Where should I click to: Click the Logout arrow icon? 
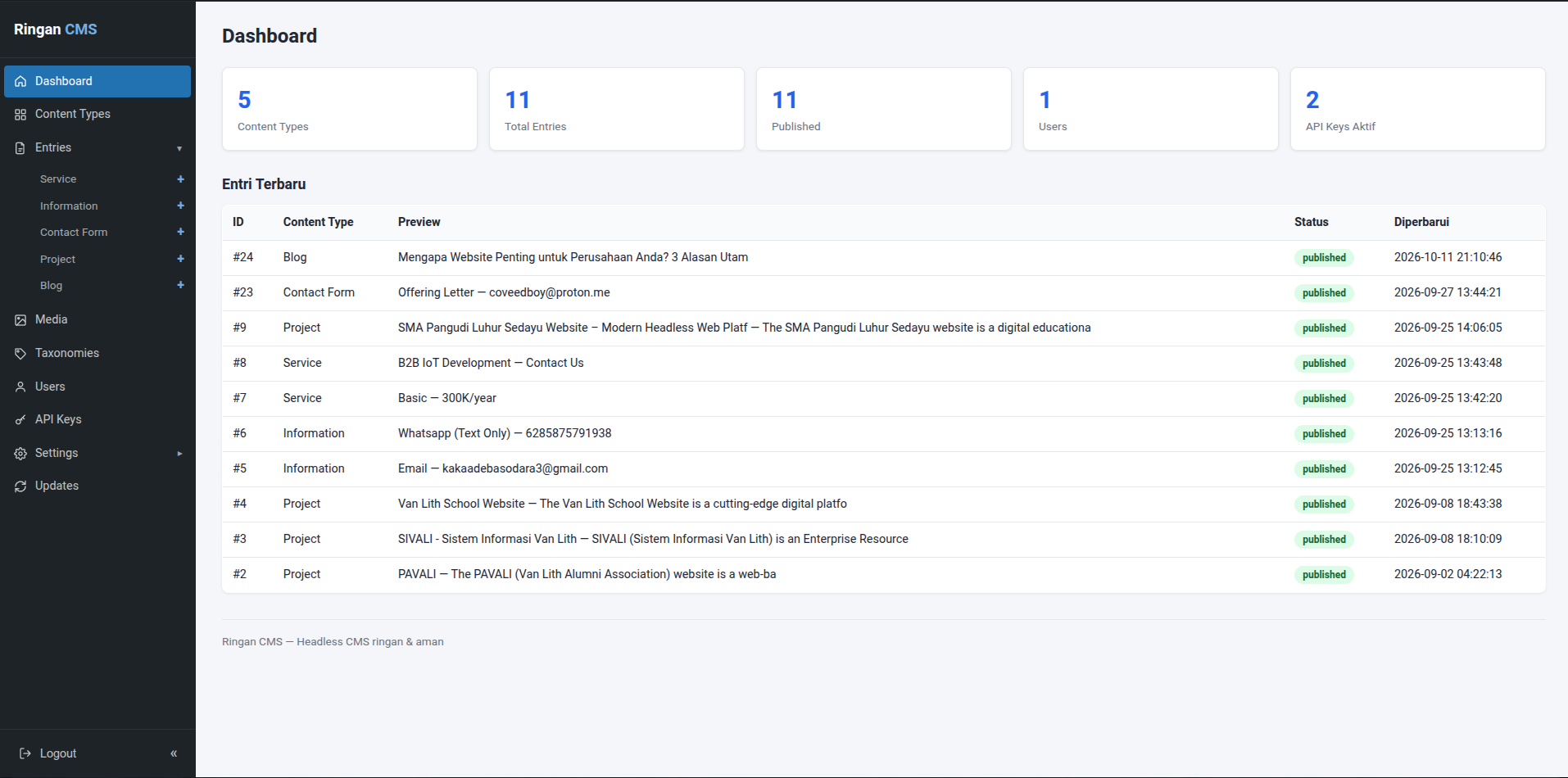tap(25, 753)
